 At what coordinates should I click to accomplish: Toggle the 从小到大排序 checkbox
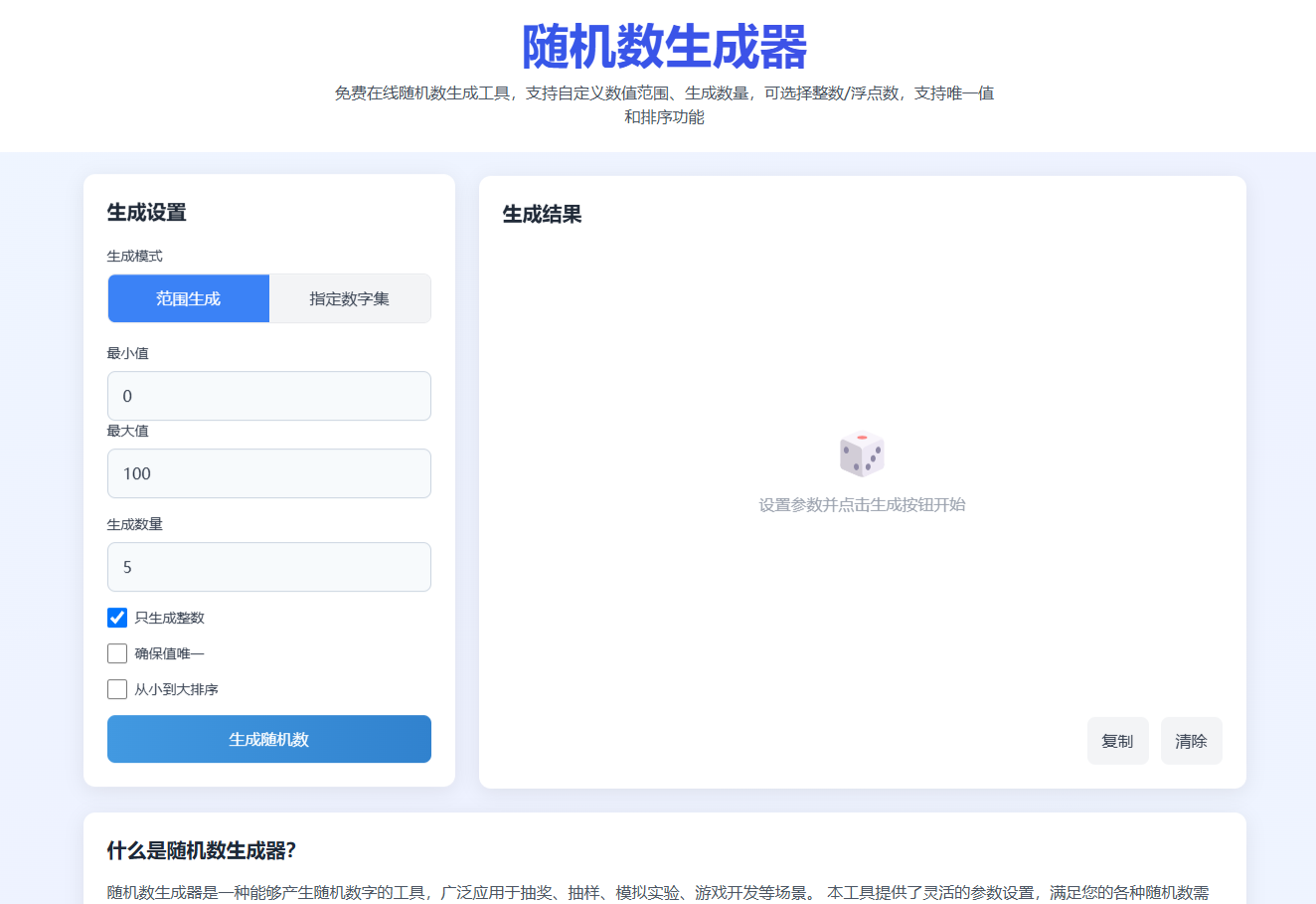pyautogui.click(x=117, y=689)
